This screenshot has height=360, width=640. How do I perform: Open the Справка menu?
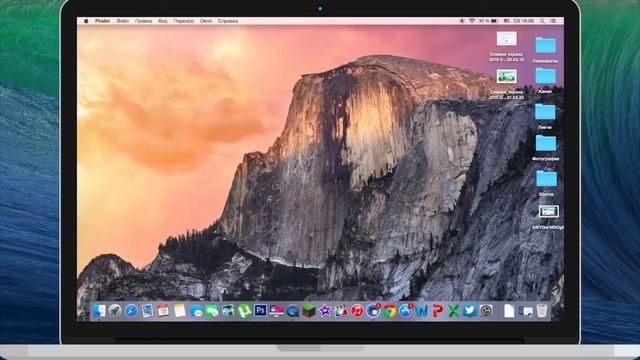228,21
